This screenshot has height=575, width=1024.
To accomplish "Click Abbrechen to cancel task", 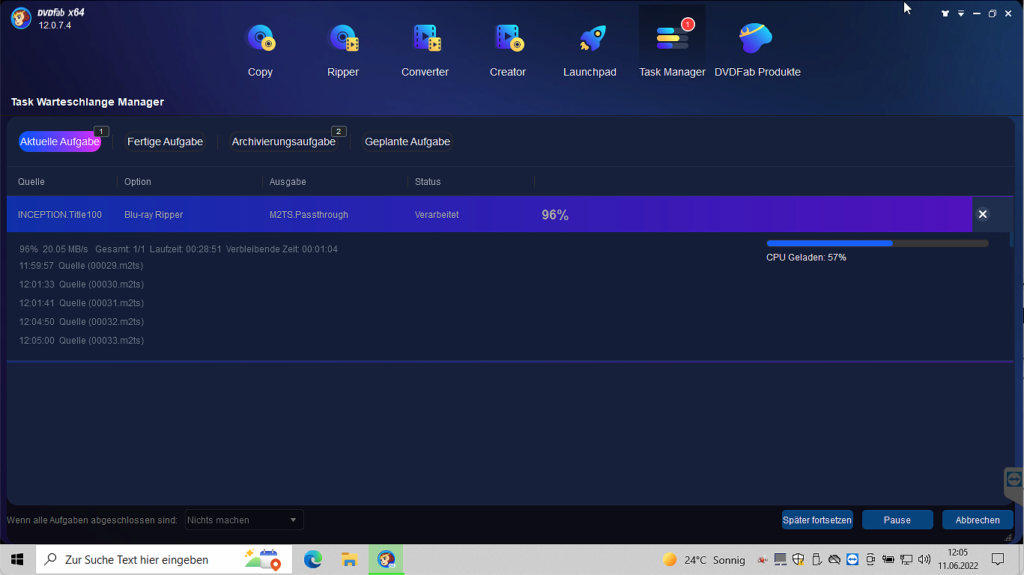I will pos(977,520).
